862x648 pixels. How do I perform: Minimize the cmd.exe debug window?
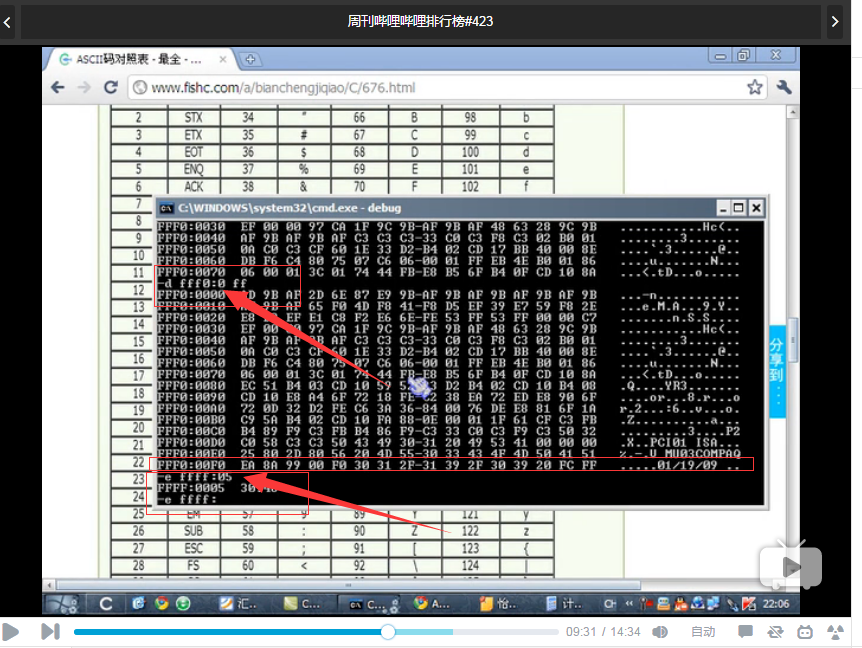click(x=723, y=208)
